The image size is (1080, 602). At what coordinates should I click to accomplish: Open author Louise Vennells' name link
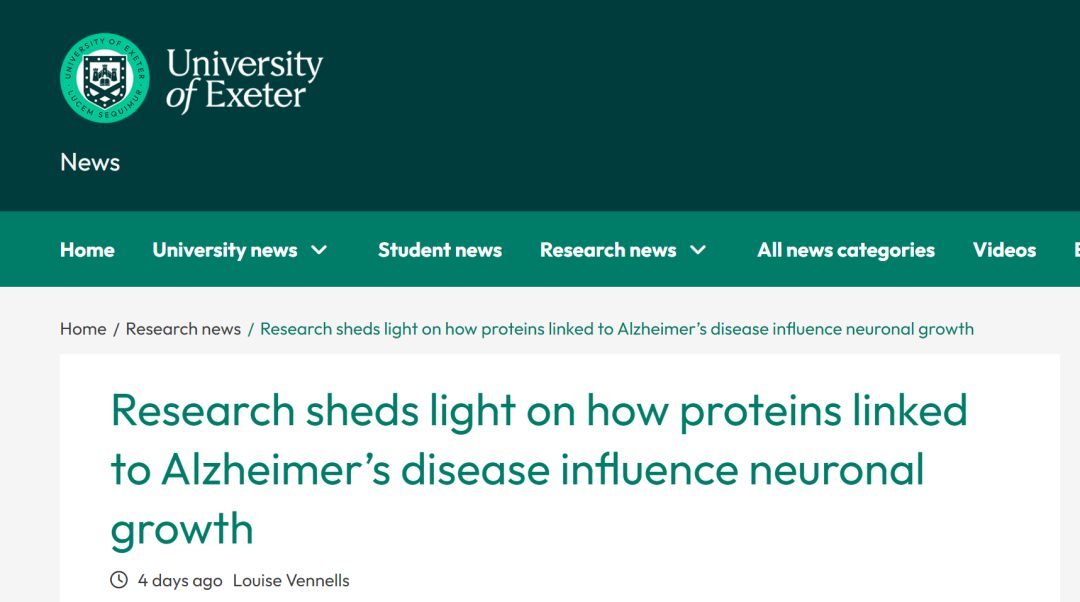coord(291,580)
